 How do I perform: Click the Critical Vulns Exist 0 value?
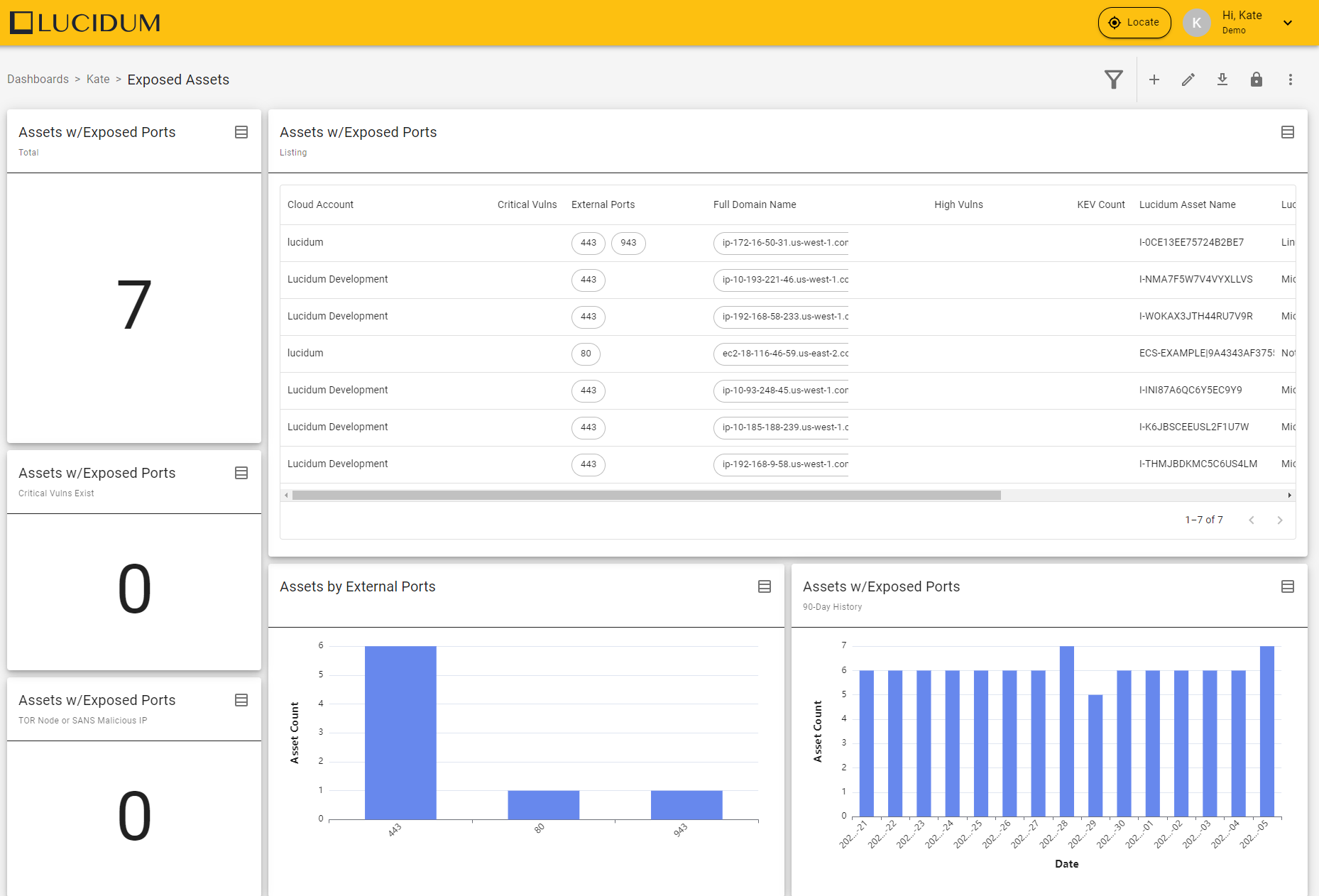tap(134, 589)
